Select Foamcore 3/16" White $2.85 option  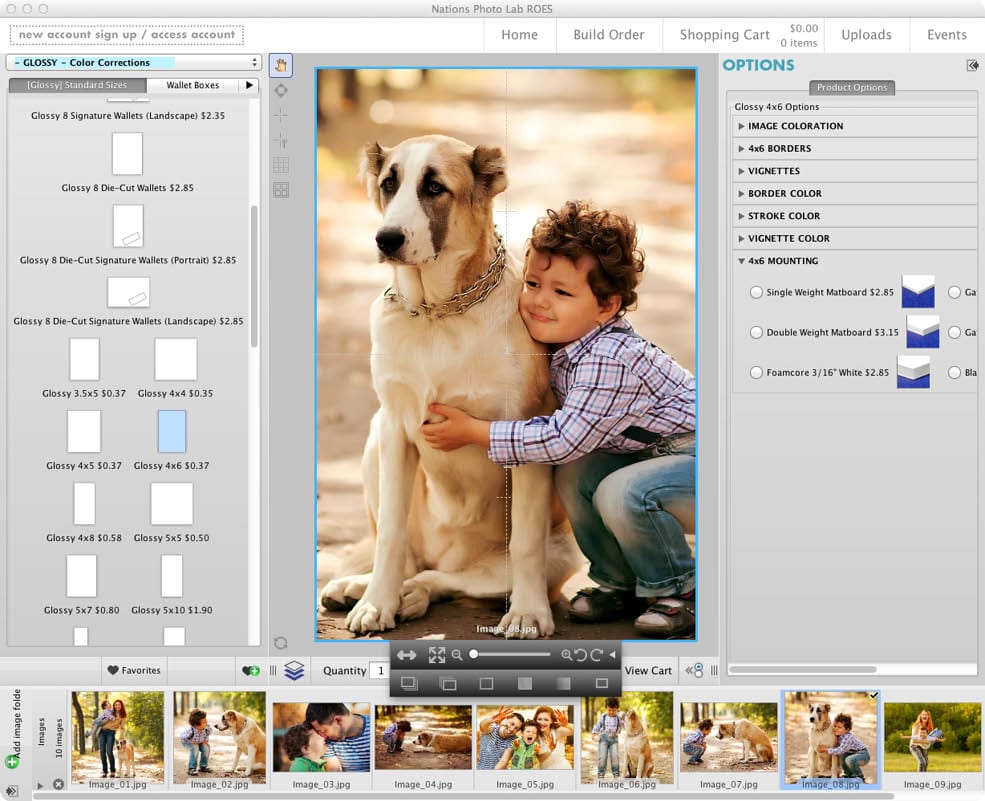[x=756, y=373]
